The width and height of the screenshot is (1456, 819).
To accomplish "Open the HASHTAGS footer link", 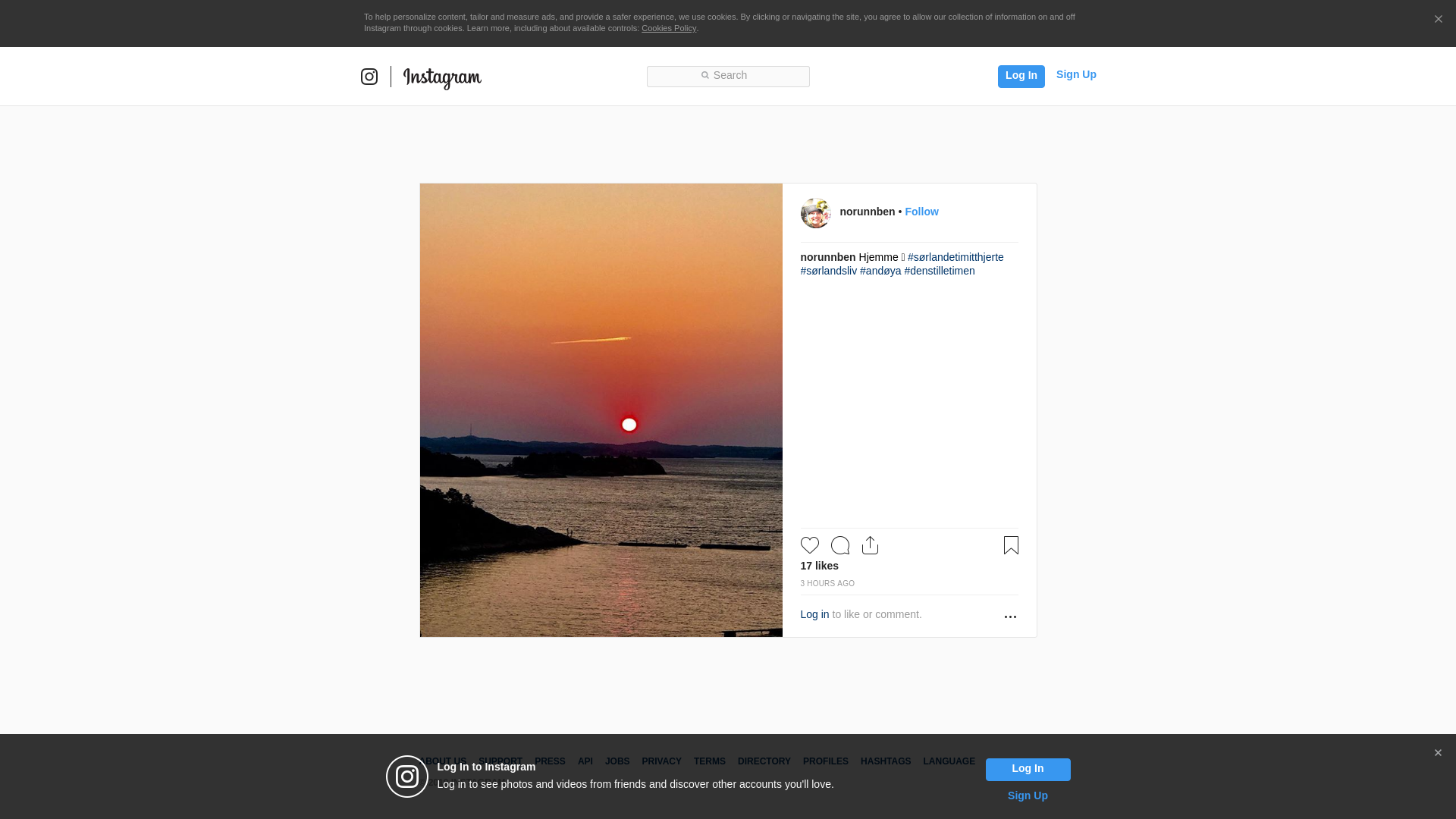I will pos(886,761).
